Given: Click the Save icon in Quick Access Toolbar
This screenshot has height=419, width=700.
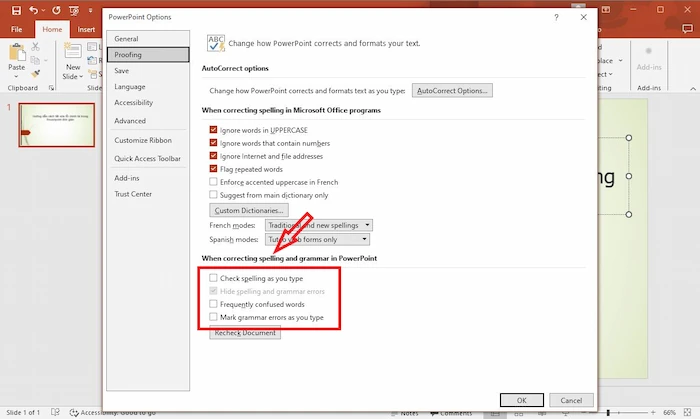Looking at the screenshot, I should (x=16, y=10).
